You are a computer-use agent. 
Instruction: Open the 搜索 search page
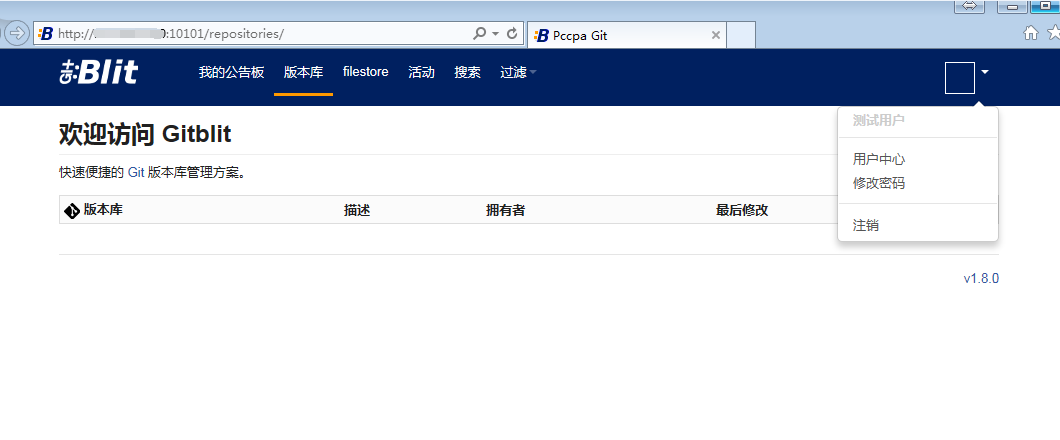click(467, 72)
